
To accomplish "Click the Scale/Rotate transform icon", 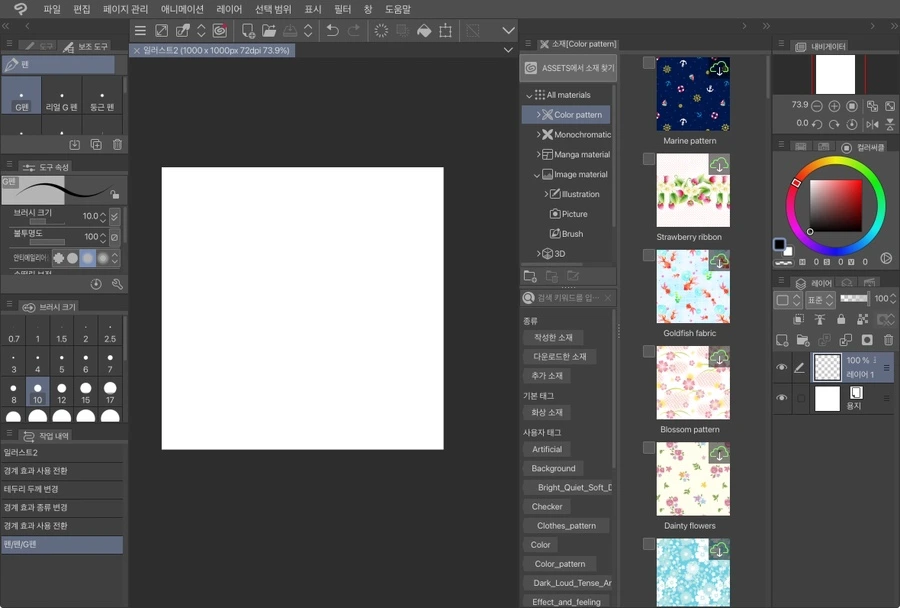I will point(445,30).
